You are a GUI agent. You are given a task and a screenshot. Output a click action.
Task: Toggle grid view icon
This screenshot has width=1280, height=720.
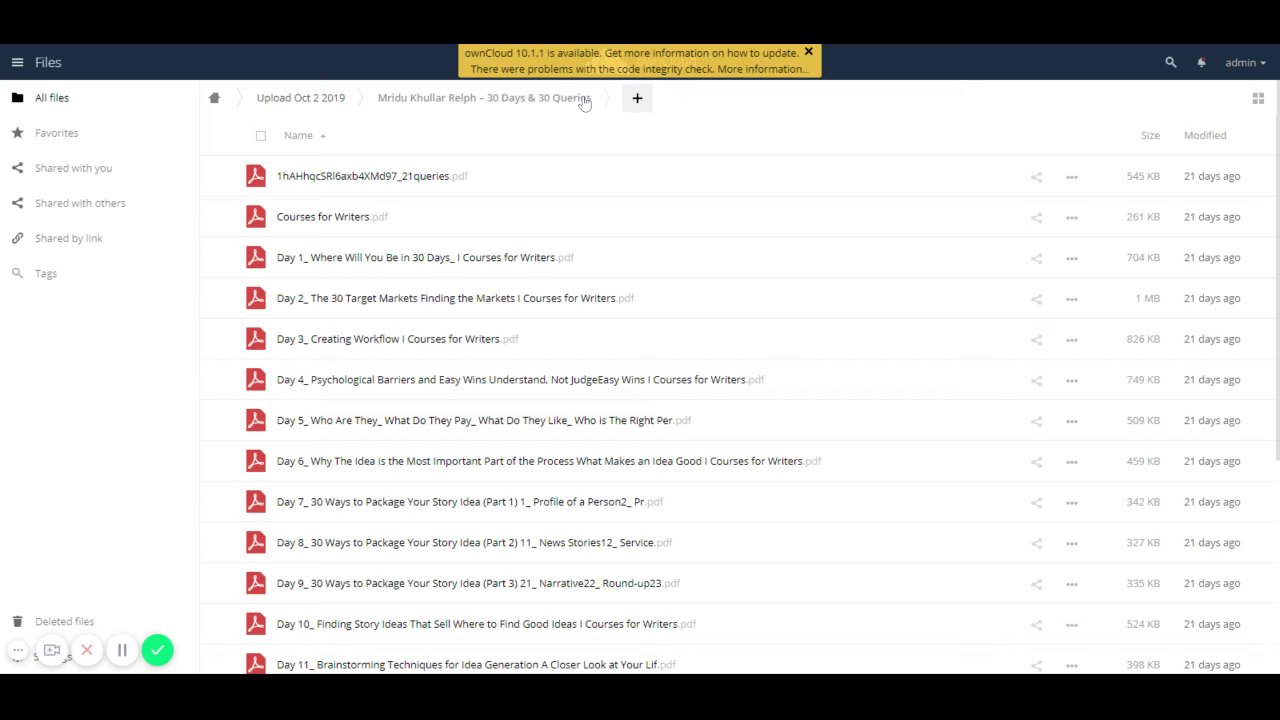1258,98
